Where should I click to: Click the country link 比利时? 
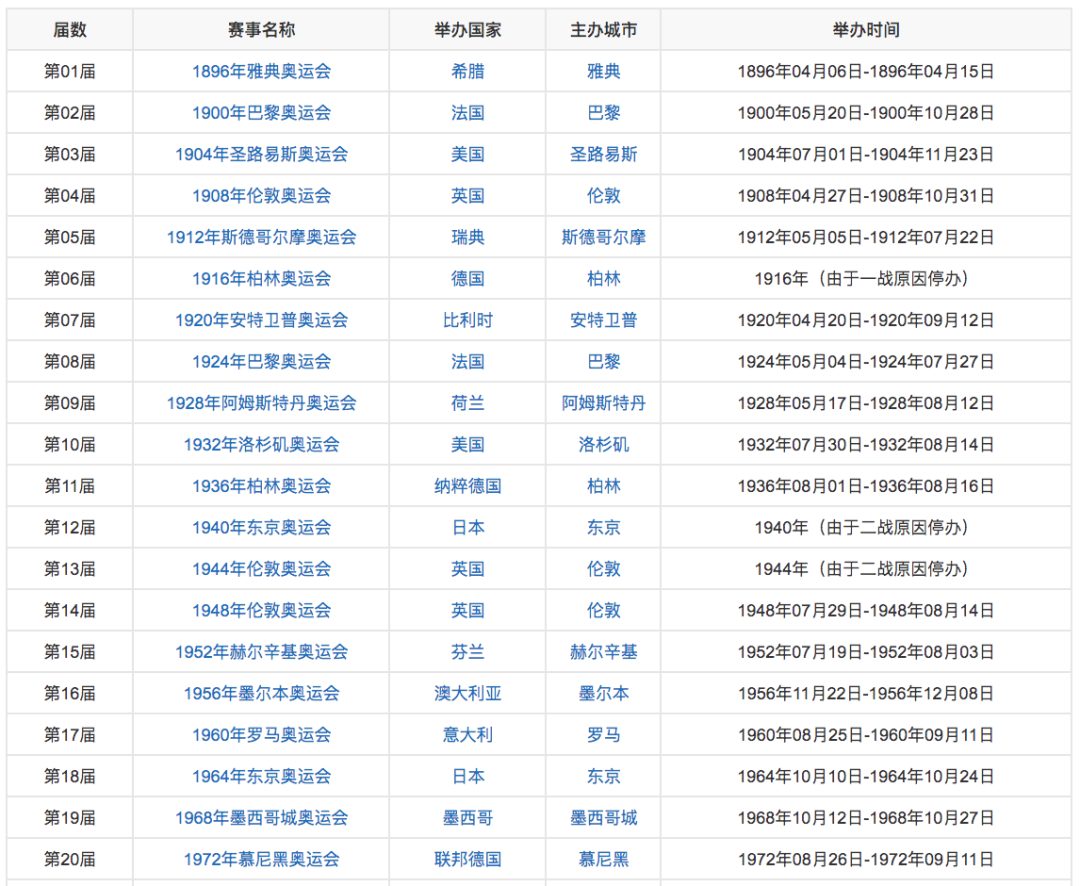(x=468, y=320)
